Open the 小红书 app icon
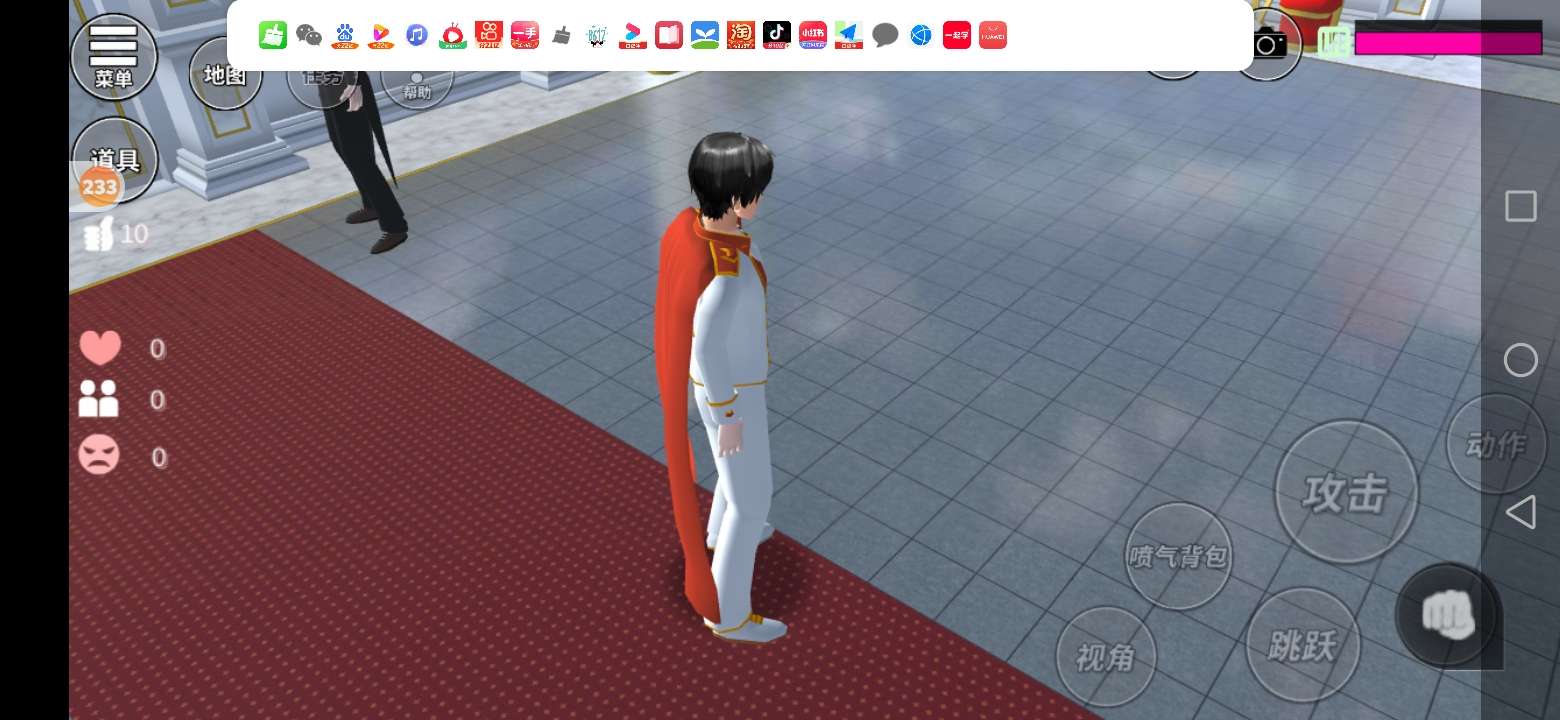Image resolution: width=1560 pixels, height=720 pixels. pyautogui.click(x=813, y=36)
